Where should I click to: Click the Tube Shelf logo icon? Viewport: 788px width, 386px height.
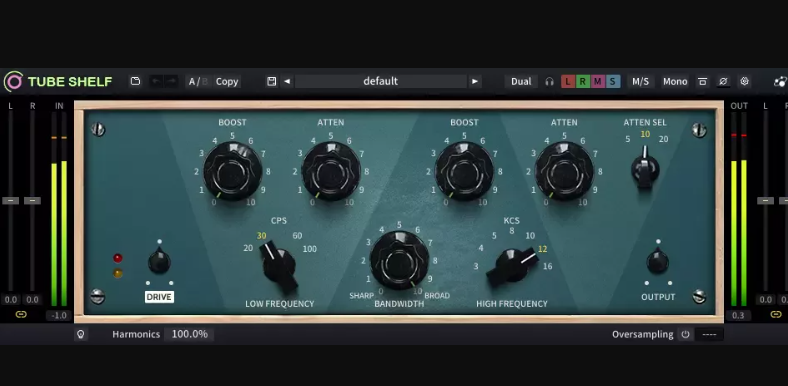tap(13, 81)
